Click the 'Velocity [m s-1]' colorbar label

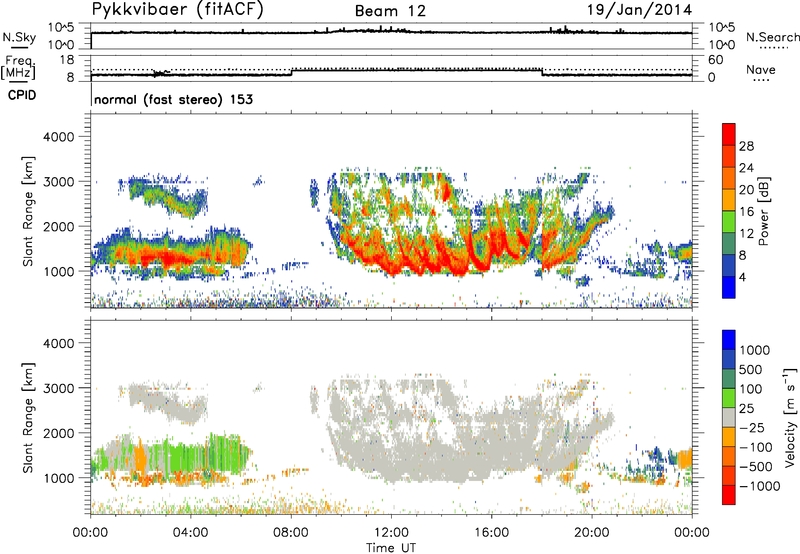790,417
